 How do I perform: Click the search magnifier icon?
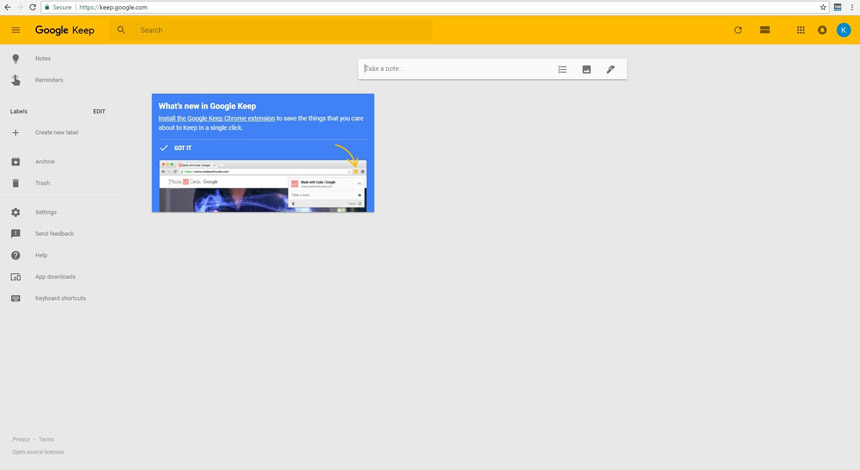(121, 30)
